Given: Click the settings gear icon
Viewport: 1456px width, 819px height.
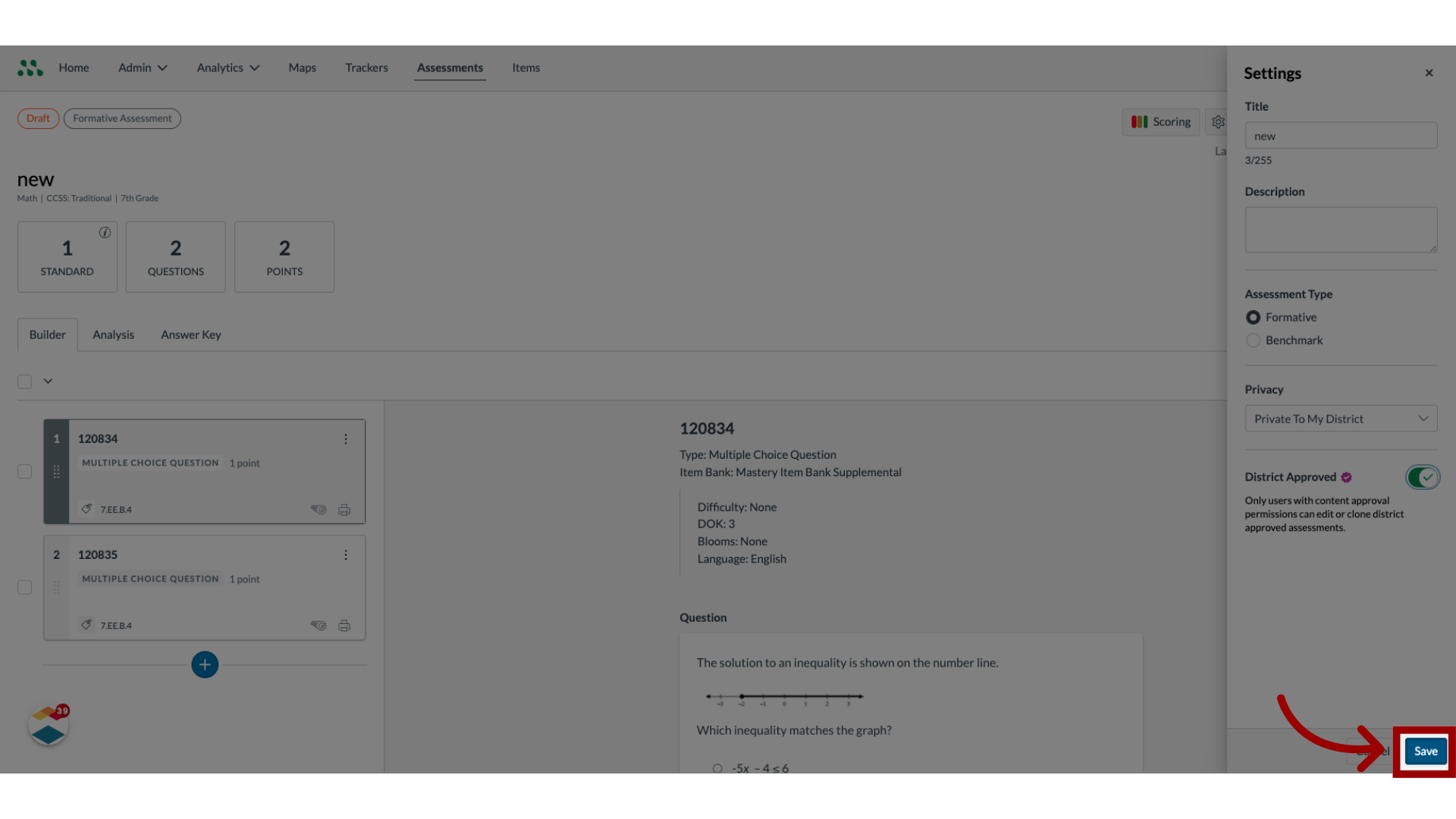Looking at the screenshot, I should tap(1219, 121).
